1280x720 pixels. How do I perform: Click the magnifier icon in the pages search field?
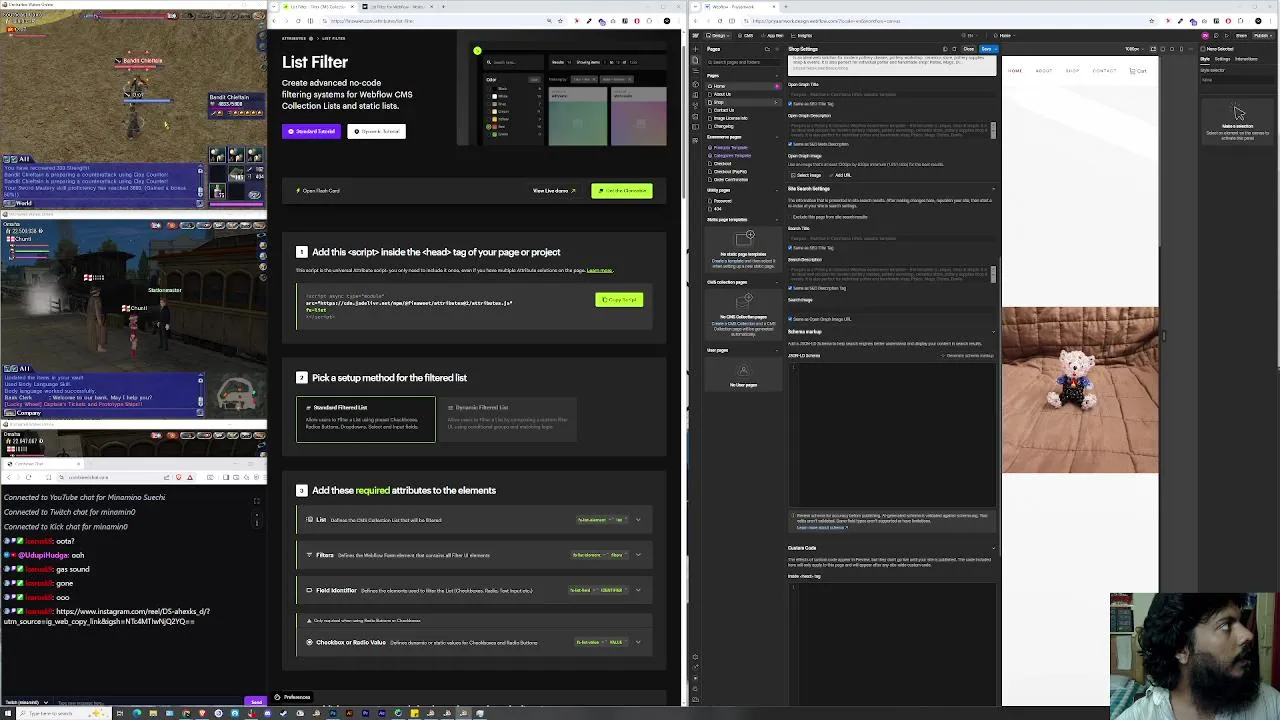(710, 62)
